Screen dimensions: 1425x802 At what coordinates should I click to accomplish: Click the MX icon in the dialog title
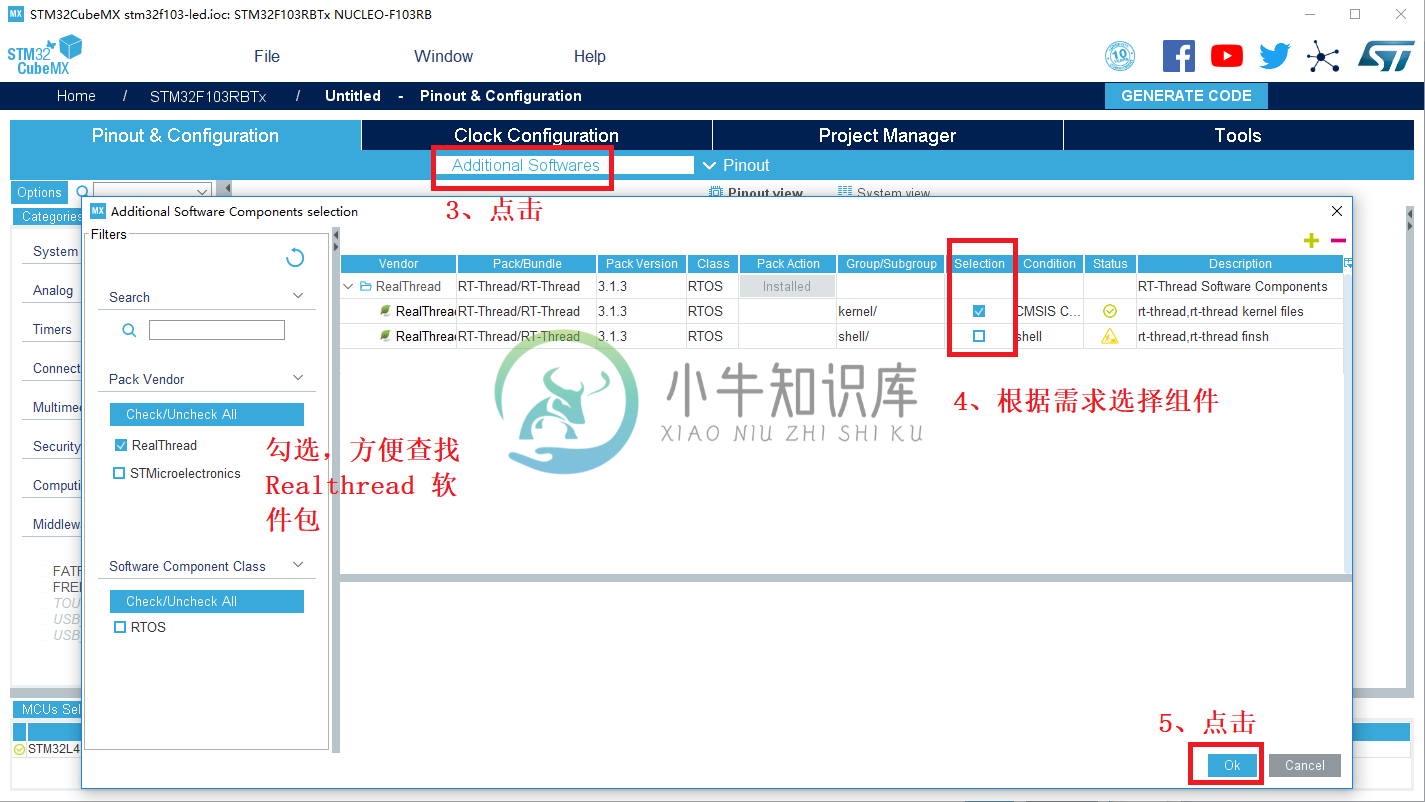[98, 211]
